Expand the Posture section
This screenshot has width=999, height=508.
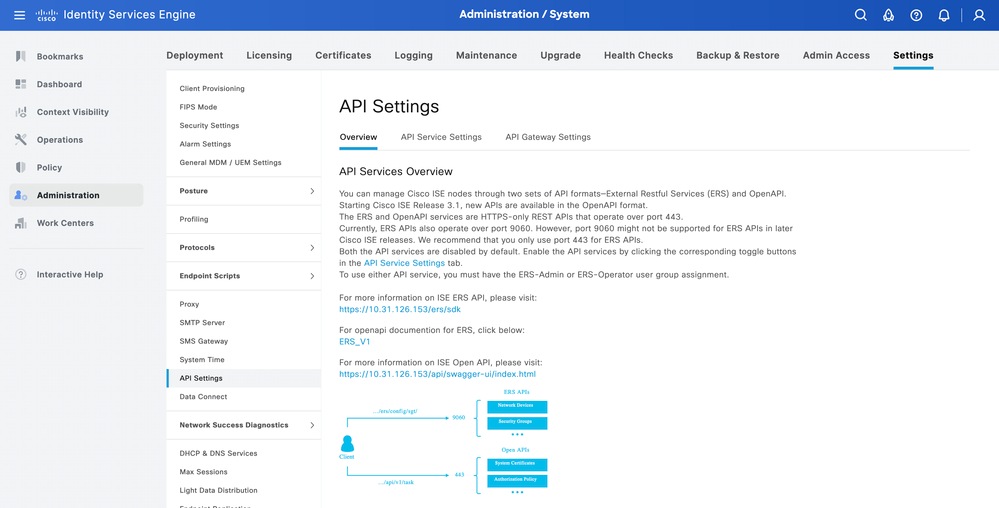coord(311,191)
